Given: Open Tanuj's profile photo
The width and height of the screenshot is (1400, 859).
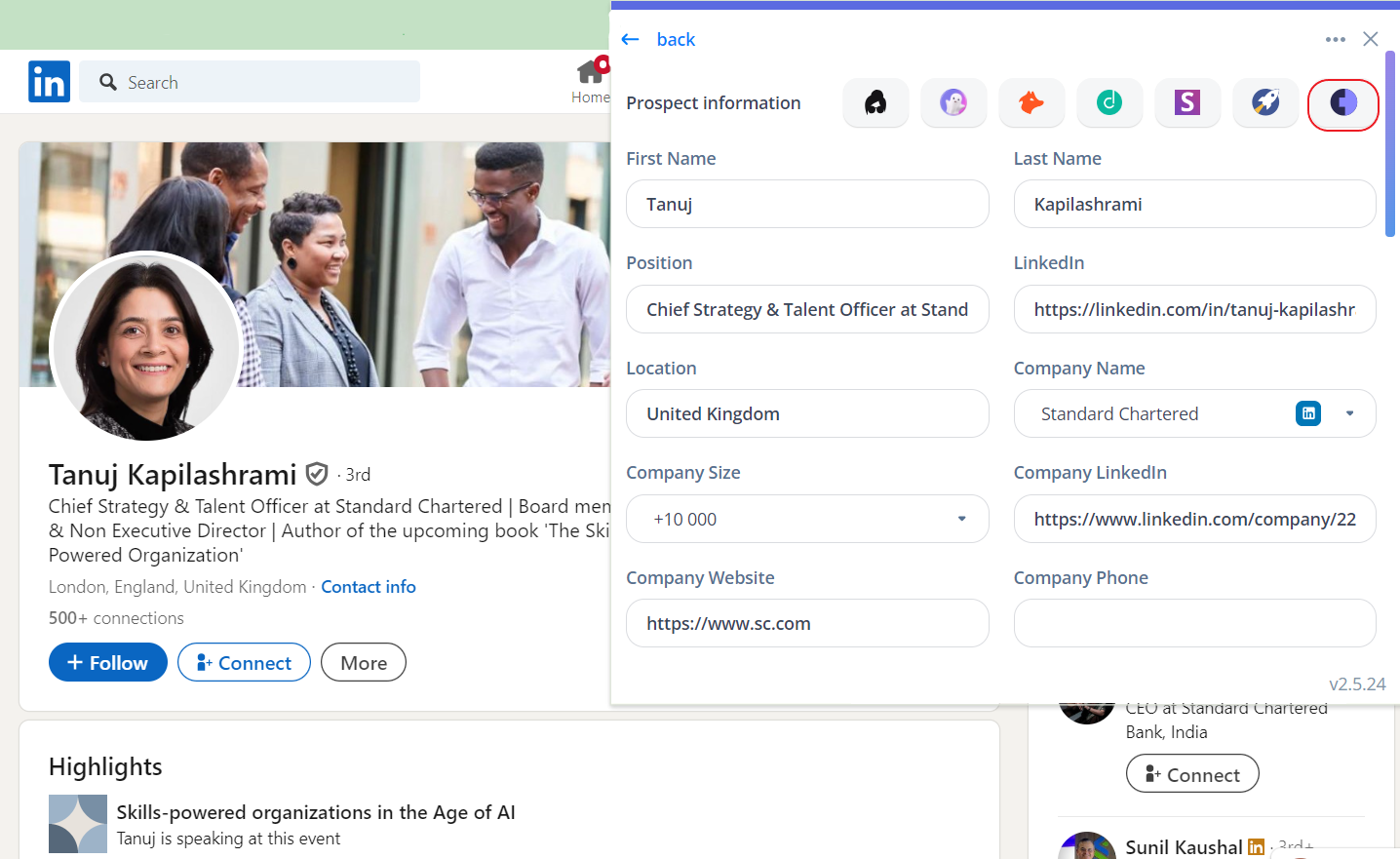Looking at the screenshot, I should click(146, 346).
